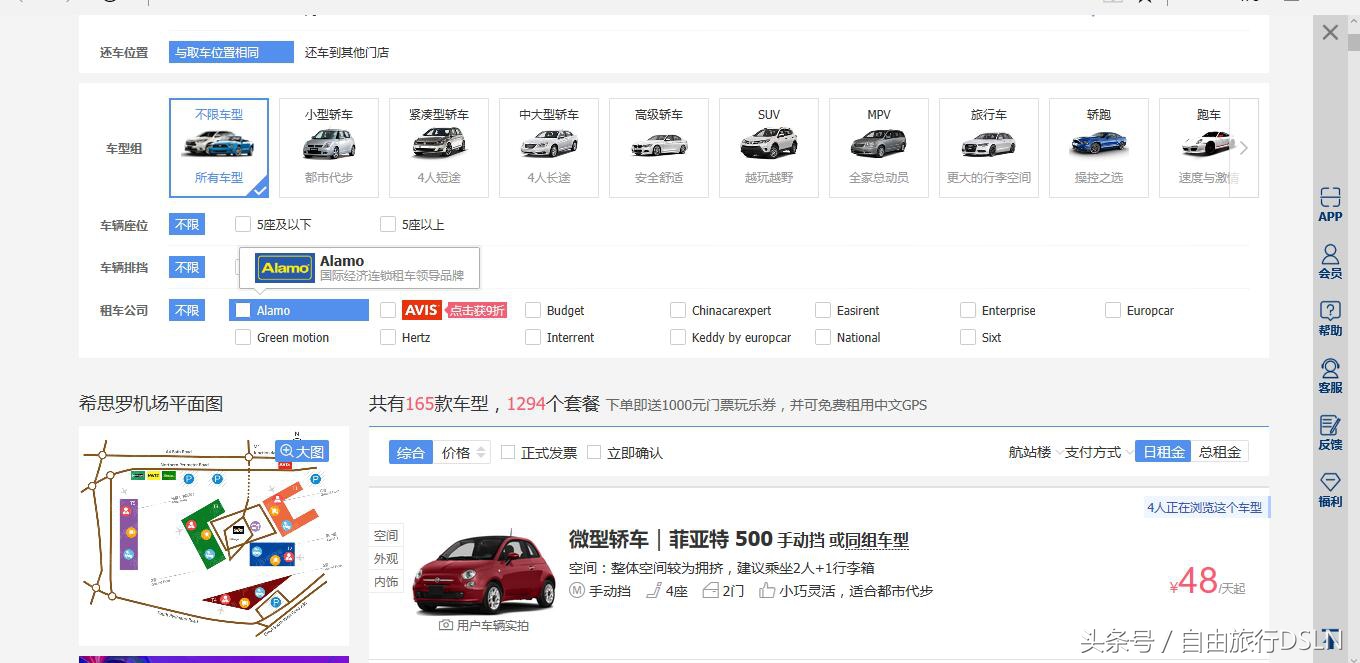Screen dimensions: 1360x663
Task: Expand the 支付方式 payment method dropdown
Action: point(1096,452)
